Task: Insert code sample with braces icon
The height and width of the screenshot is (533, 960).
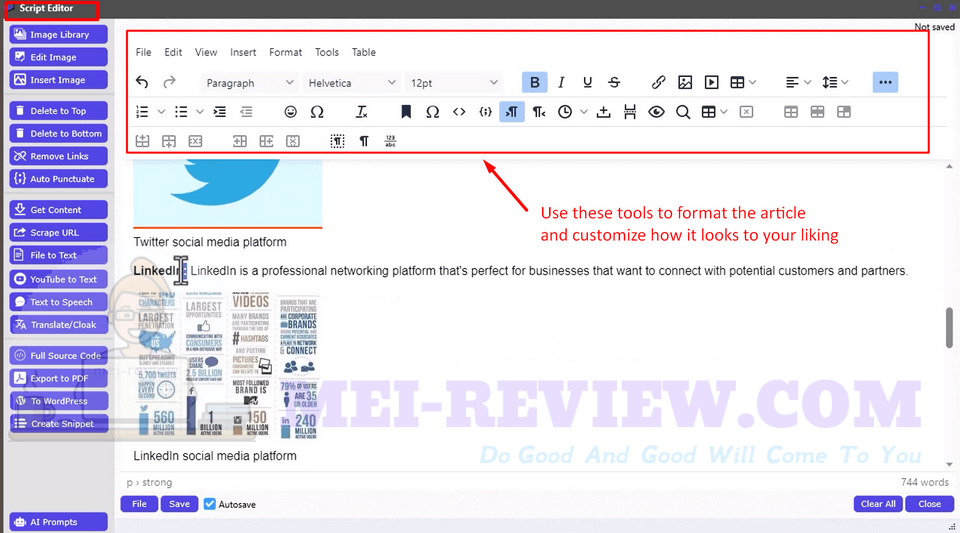Action: tap(486, 112)
